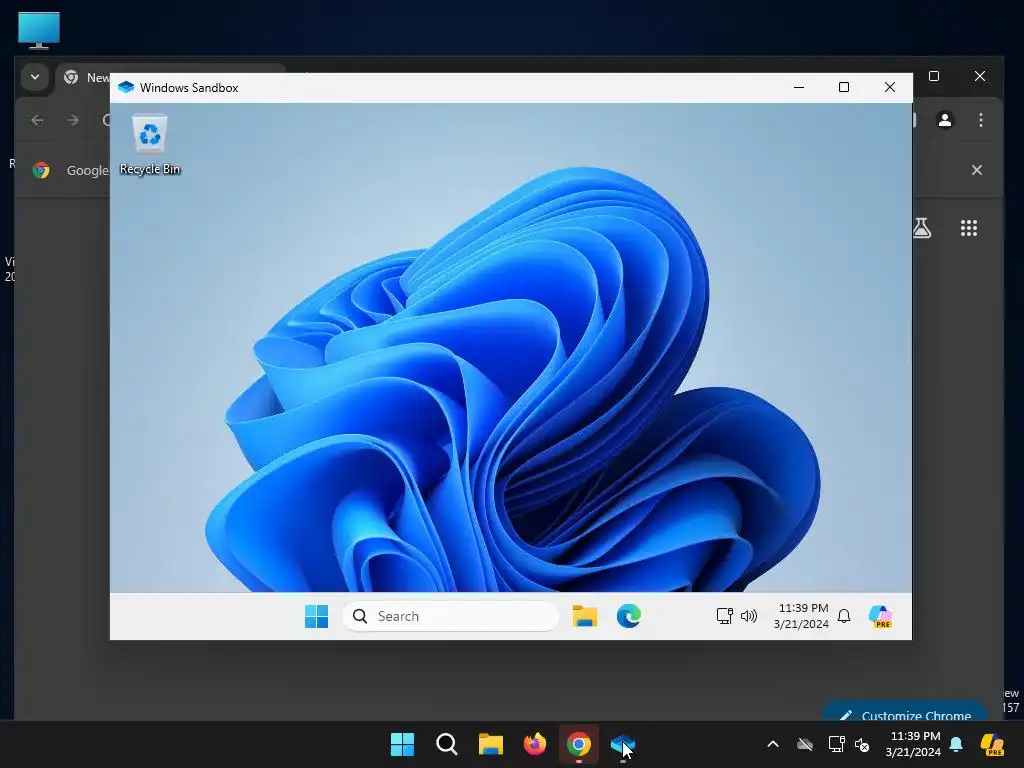This screenshot has width=1024, height=768.
Task: Open Sandbox clock showing 11:39 PM
Action: click(x=801, y=616)
